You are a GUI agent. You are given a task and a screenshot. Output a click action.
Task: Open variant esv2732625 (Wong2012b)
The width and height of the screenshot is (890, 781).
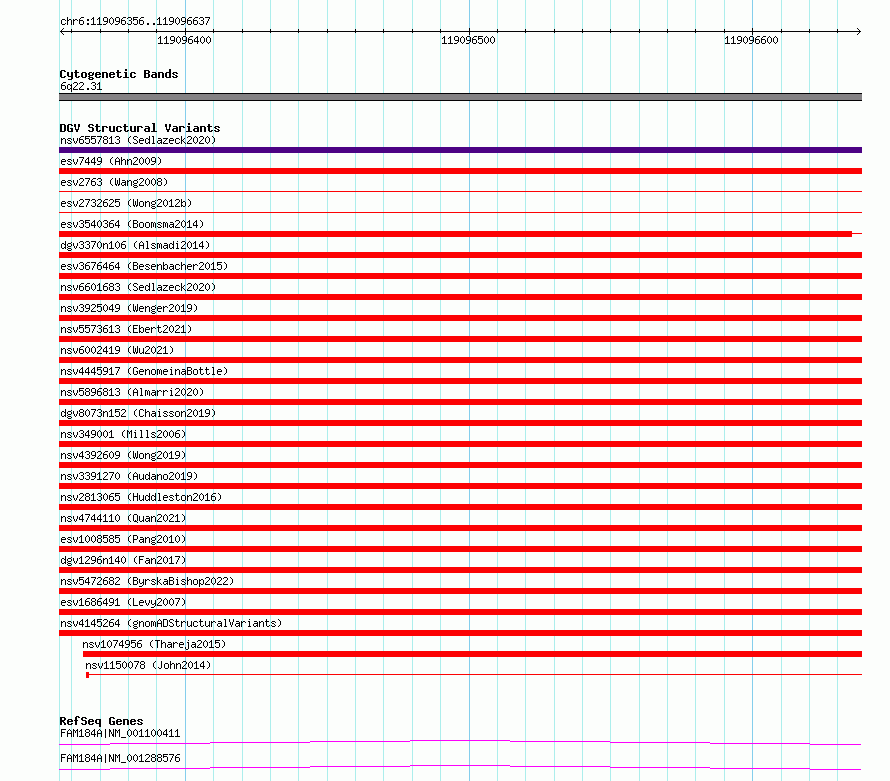(126, 203)
